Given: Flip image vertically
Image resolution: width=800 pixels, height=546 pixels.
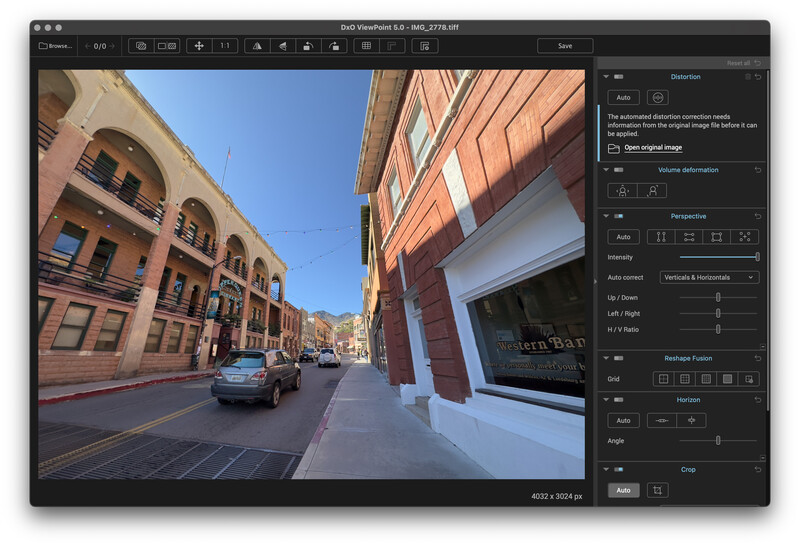Looking at the screenshot, I should (283, 46).
